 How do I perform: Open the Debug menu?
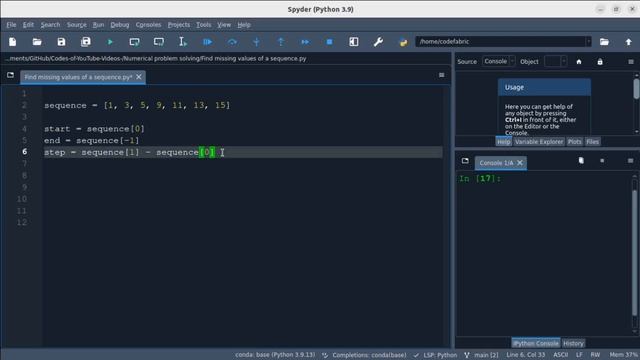pos(120,25)
